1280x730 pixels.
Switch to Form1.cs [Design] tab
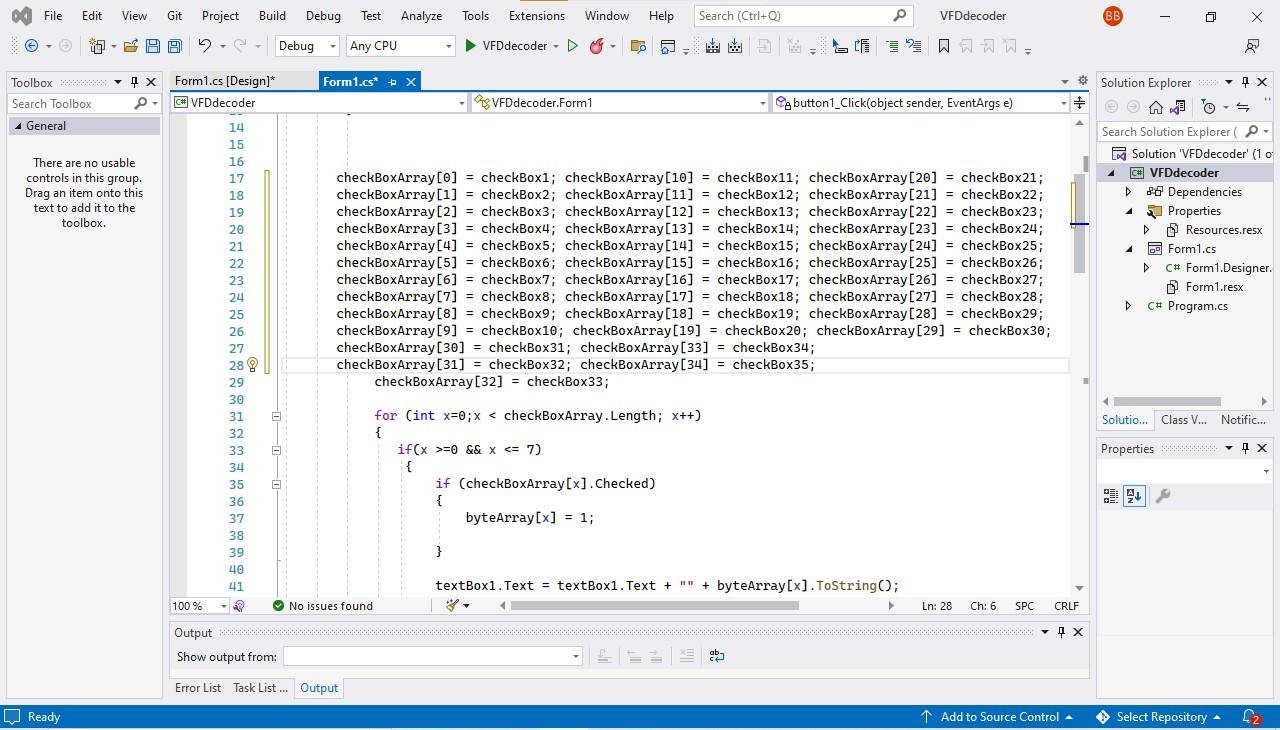tap(224, 81)
